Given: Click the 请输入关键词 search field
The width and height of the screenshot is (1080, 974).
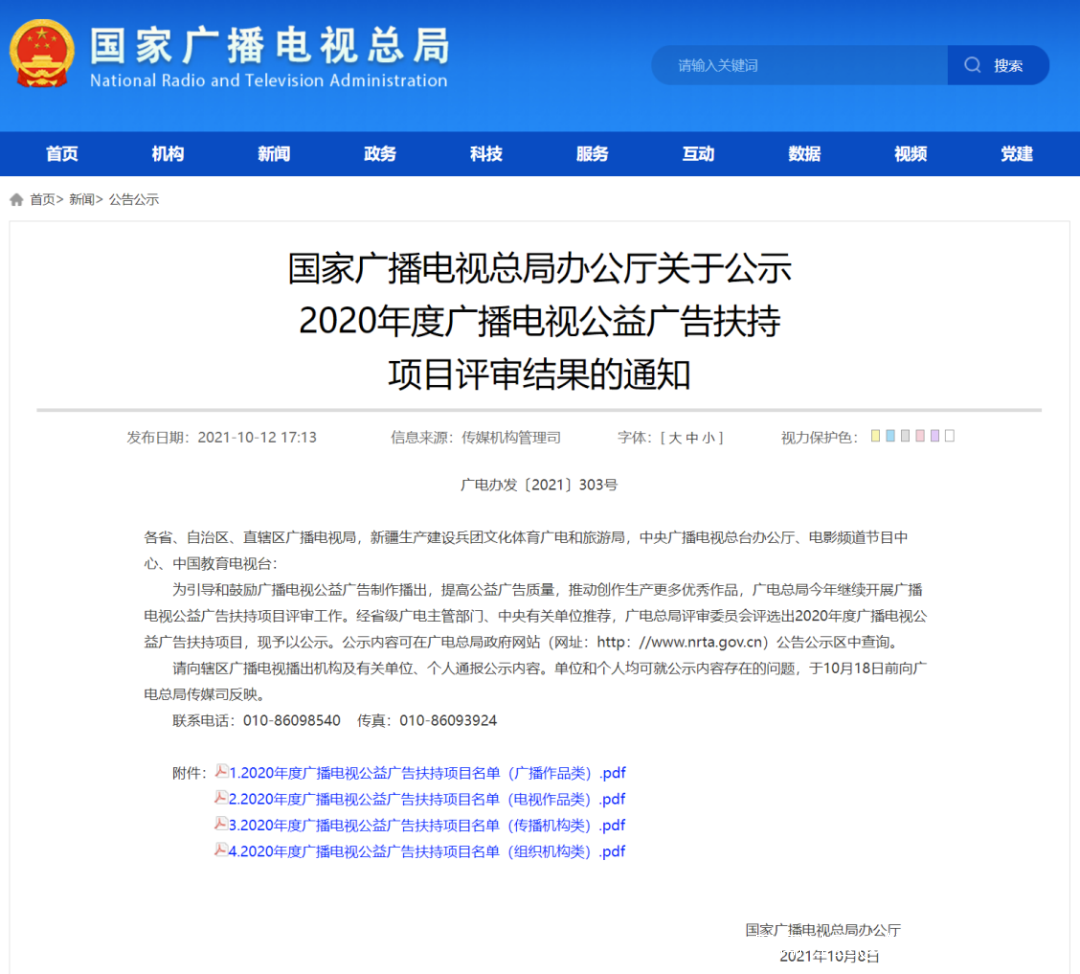Looking at the screenshot, I should pos(800,65).
